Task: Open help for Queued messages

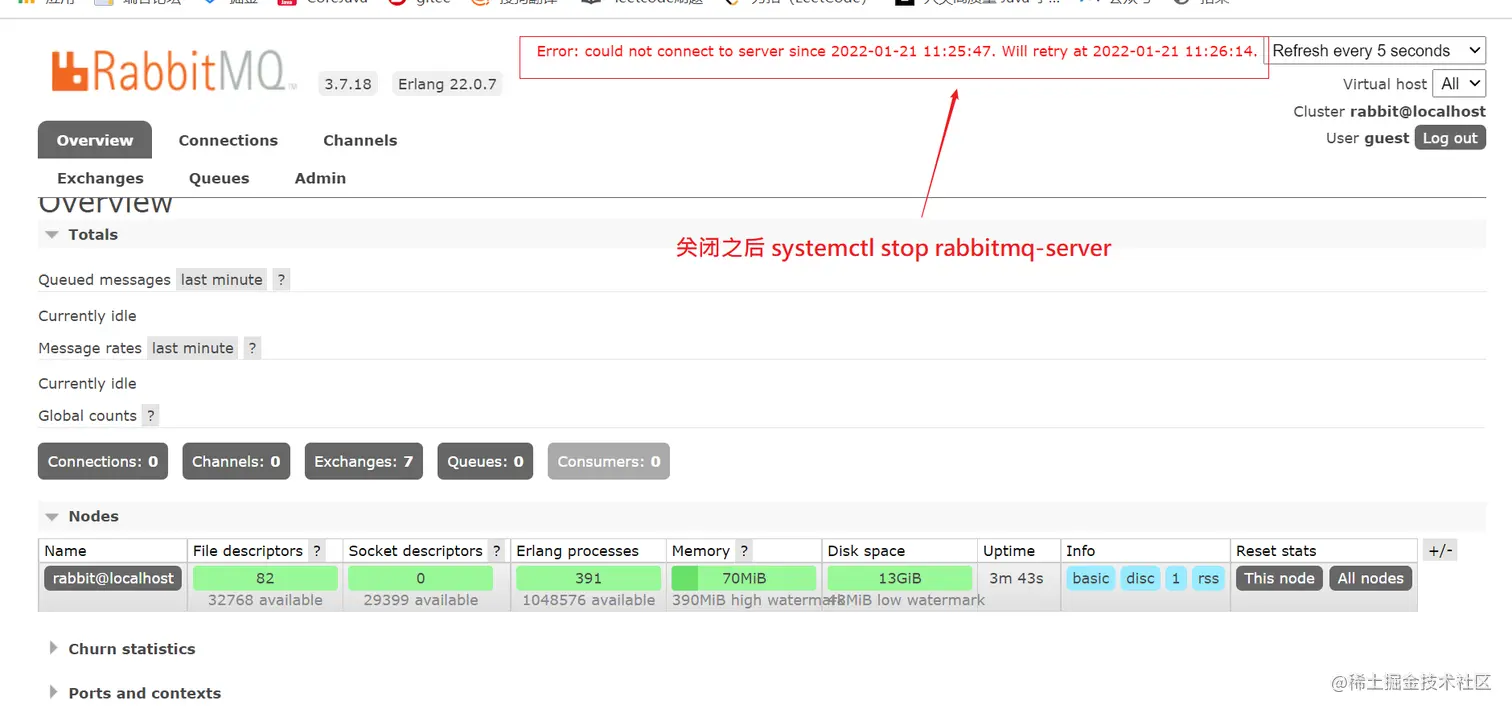Action: (x=281, y=280)
